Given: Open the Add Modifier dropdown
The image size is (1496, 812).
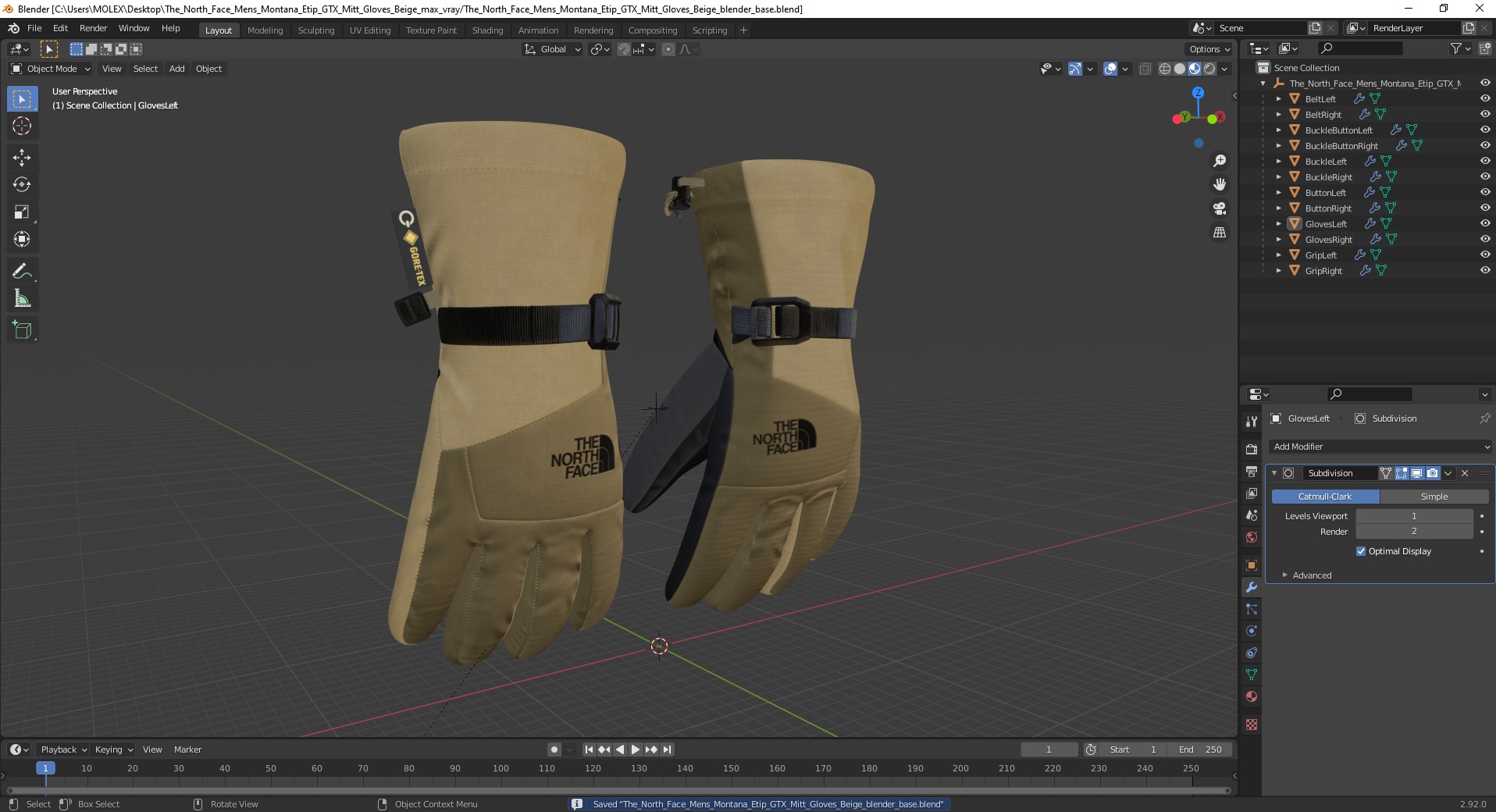Looking at the screenshot, I should click(x=1380, y=447).
